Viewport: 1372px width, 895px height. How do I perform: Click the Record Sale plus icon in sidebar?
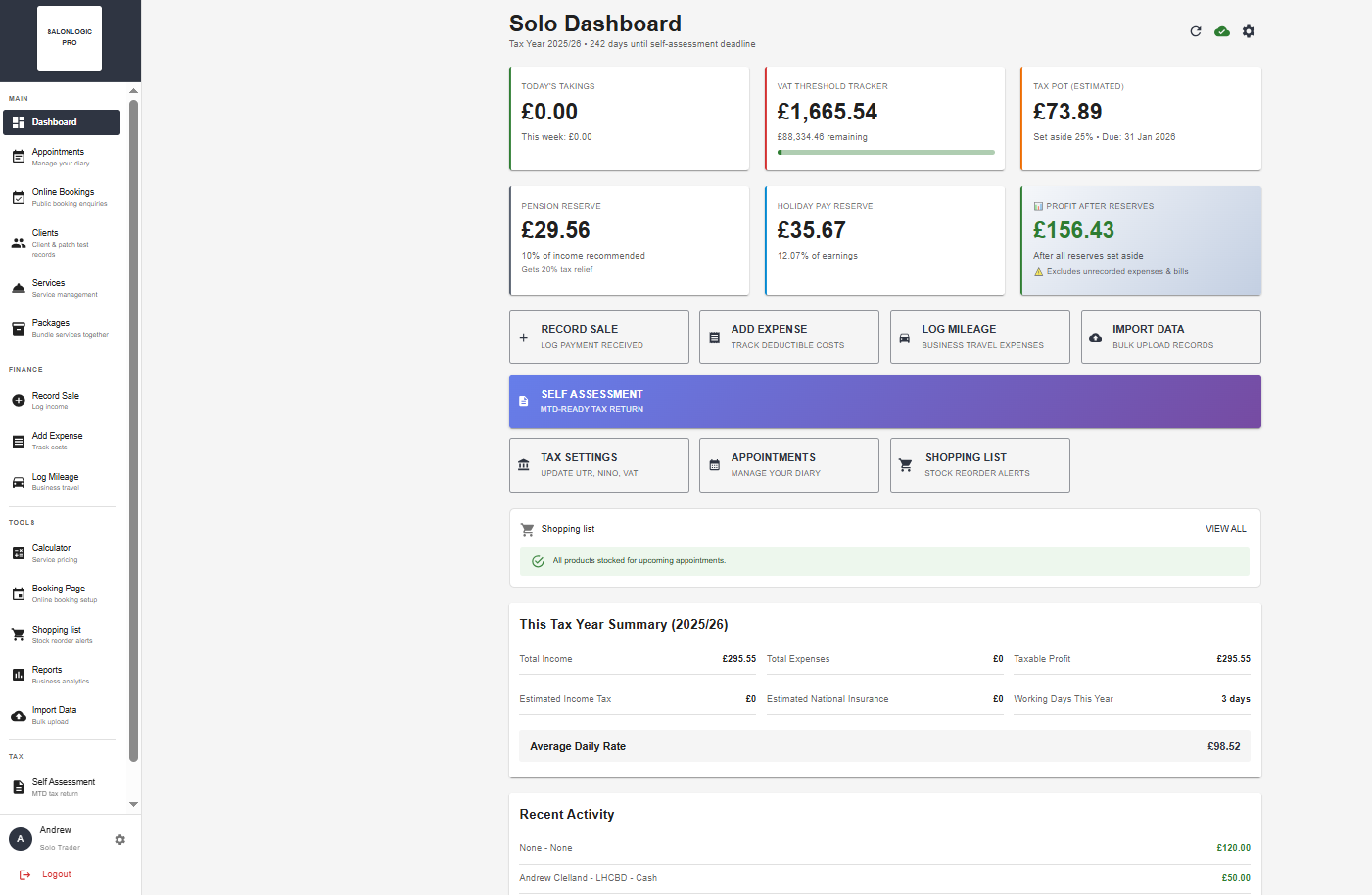click(19, 400)
